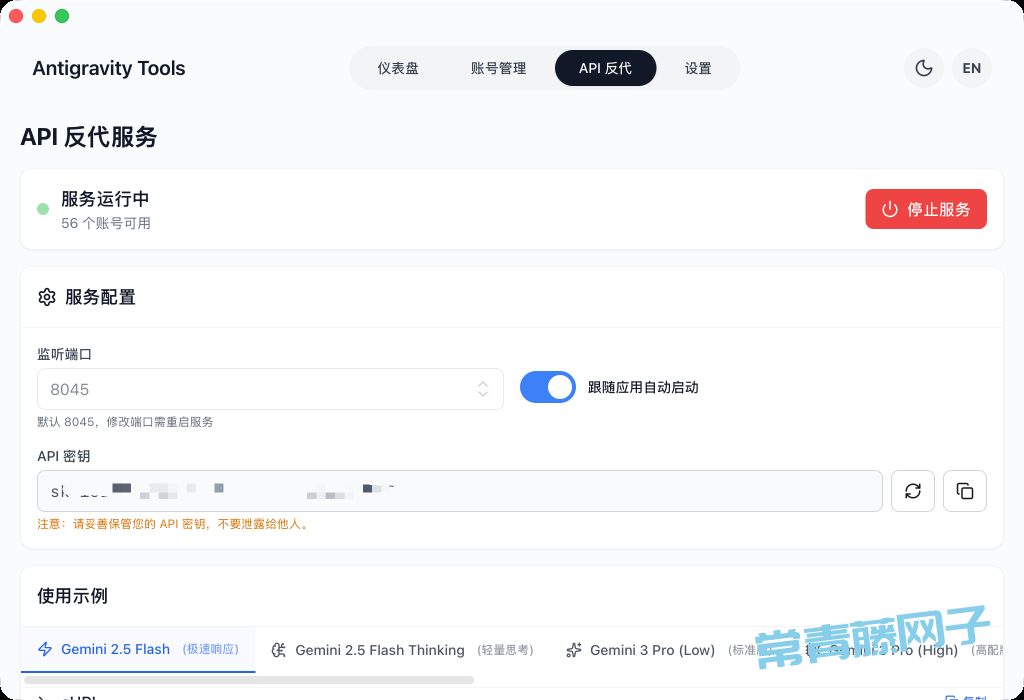Click the gear icon beside 服务配置

click(47, 297)
